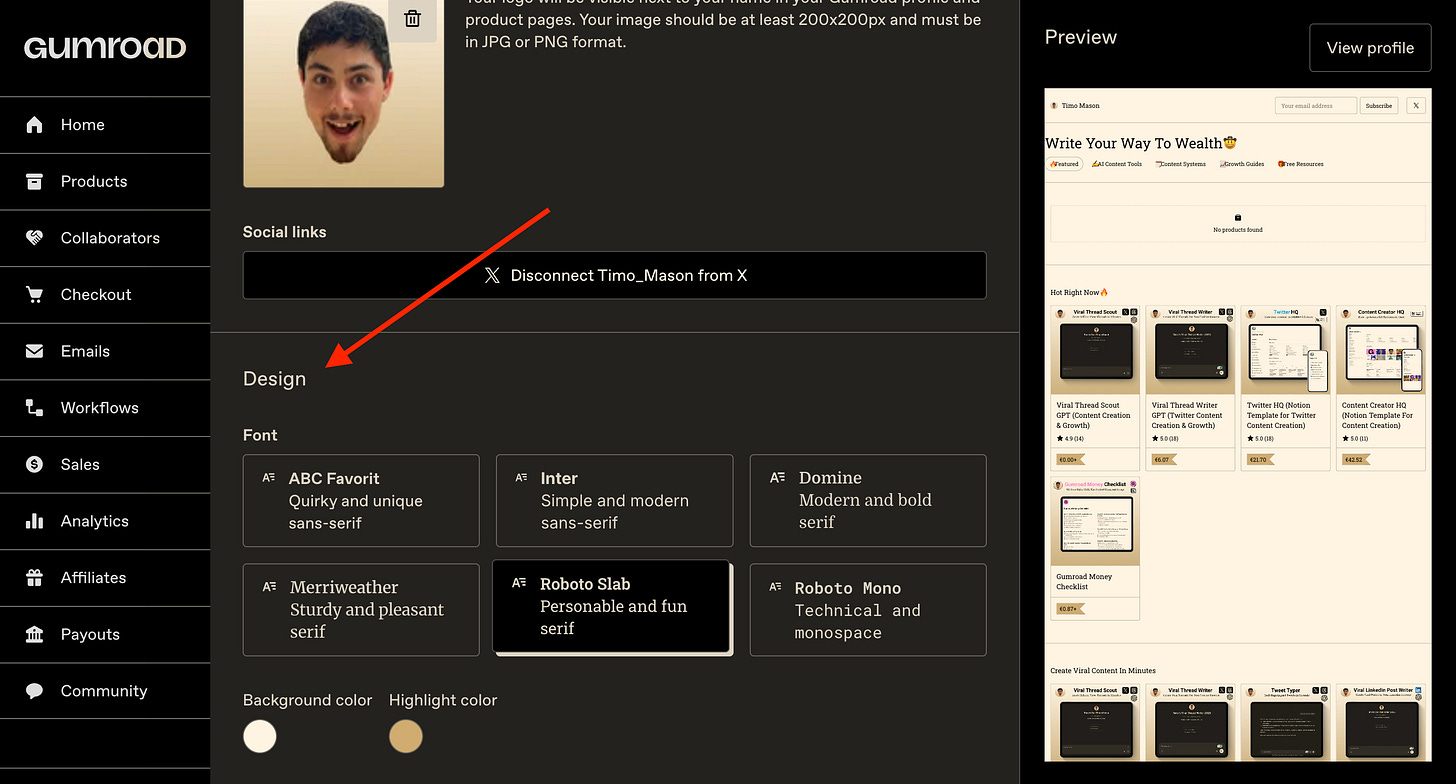Open the Background color swatch

coord(260,737)
